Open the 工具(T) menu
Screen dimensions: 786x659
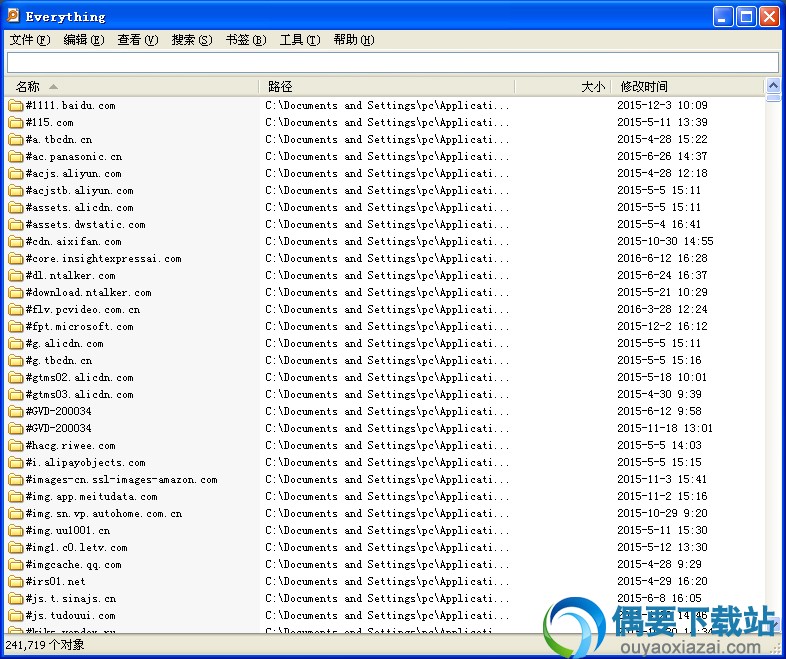click(x=300, y=40)
